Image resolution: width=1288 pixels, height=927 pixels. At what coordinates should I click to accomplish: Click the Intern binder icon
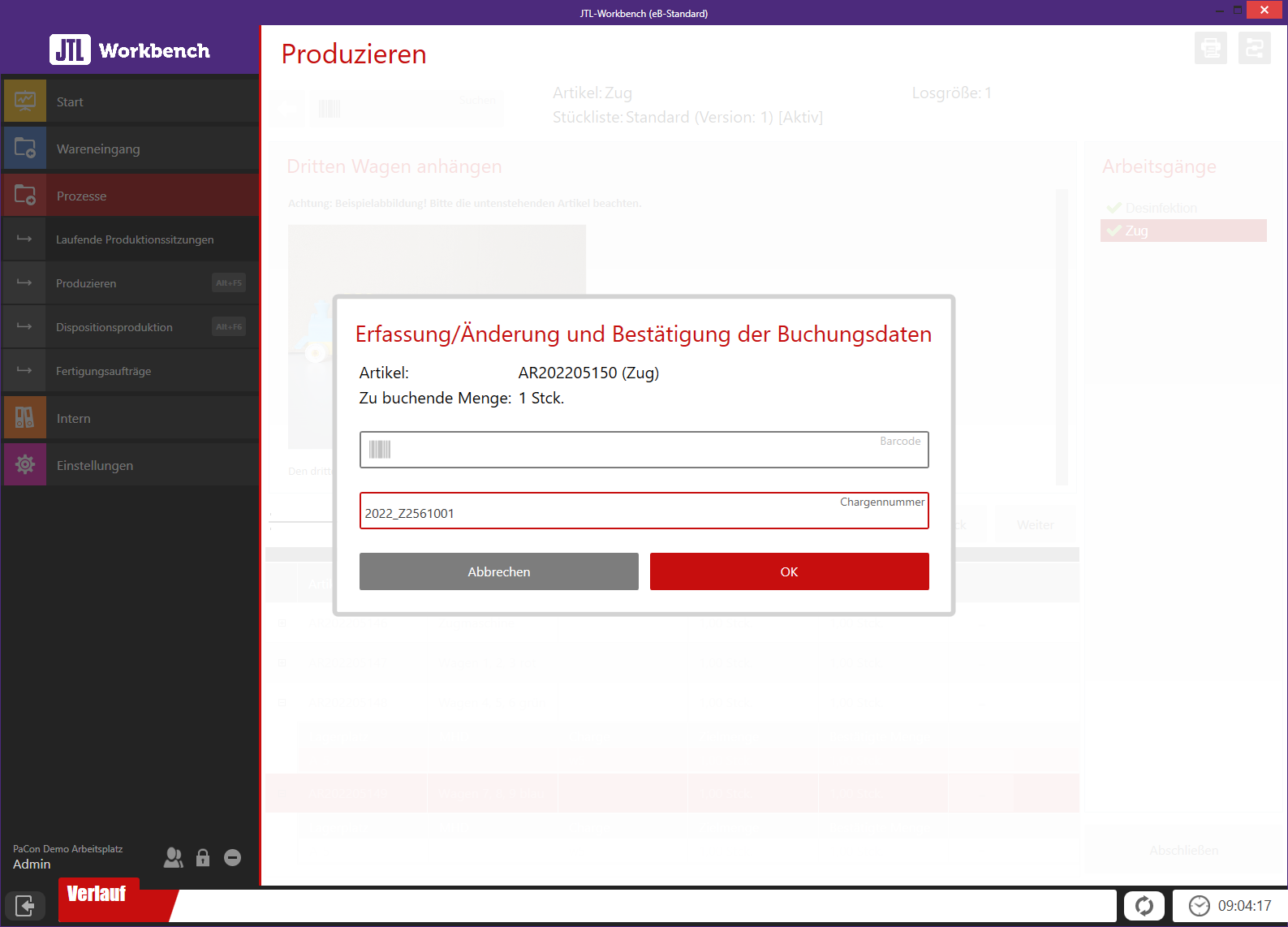pyautogui.click(x=25, y=418)
